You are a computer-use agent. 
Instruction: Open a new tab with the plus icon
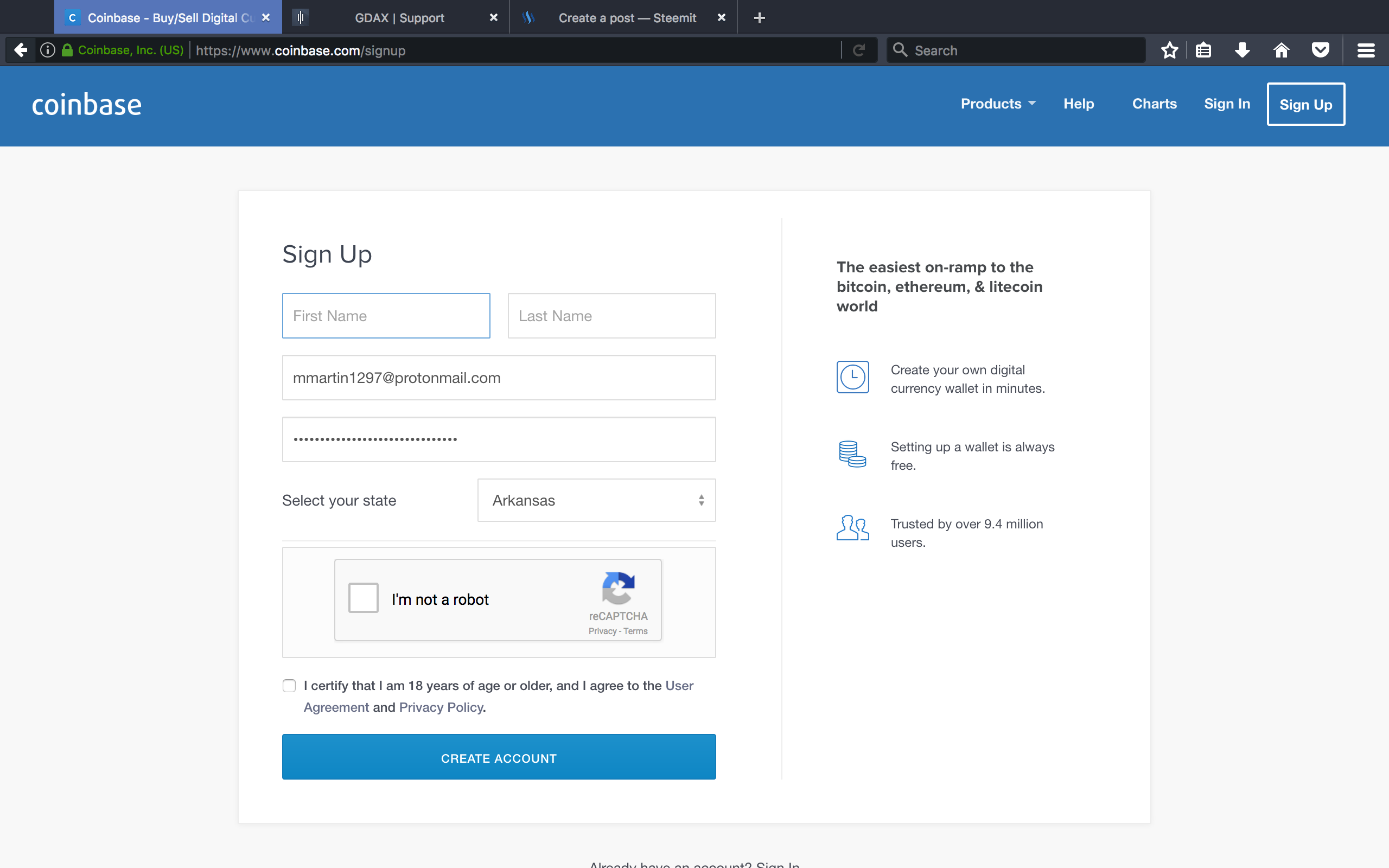point(760,18)
